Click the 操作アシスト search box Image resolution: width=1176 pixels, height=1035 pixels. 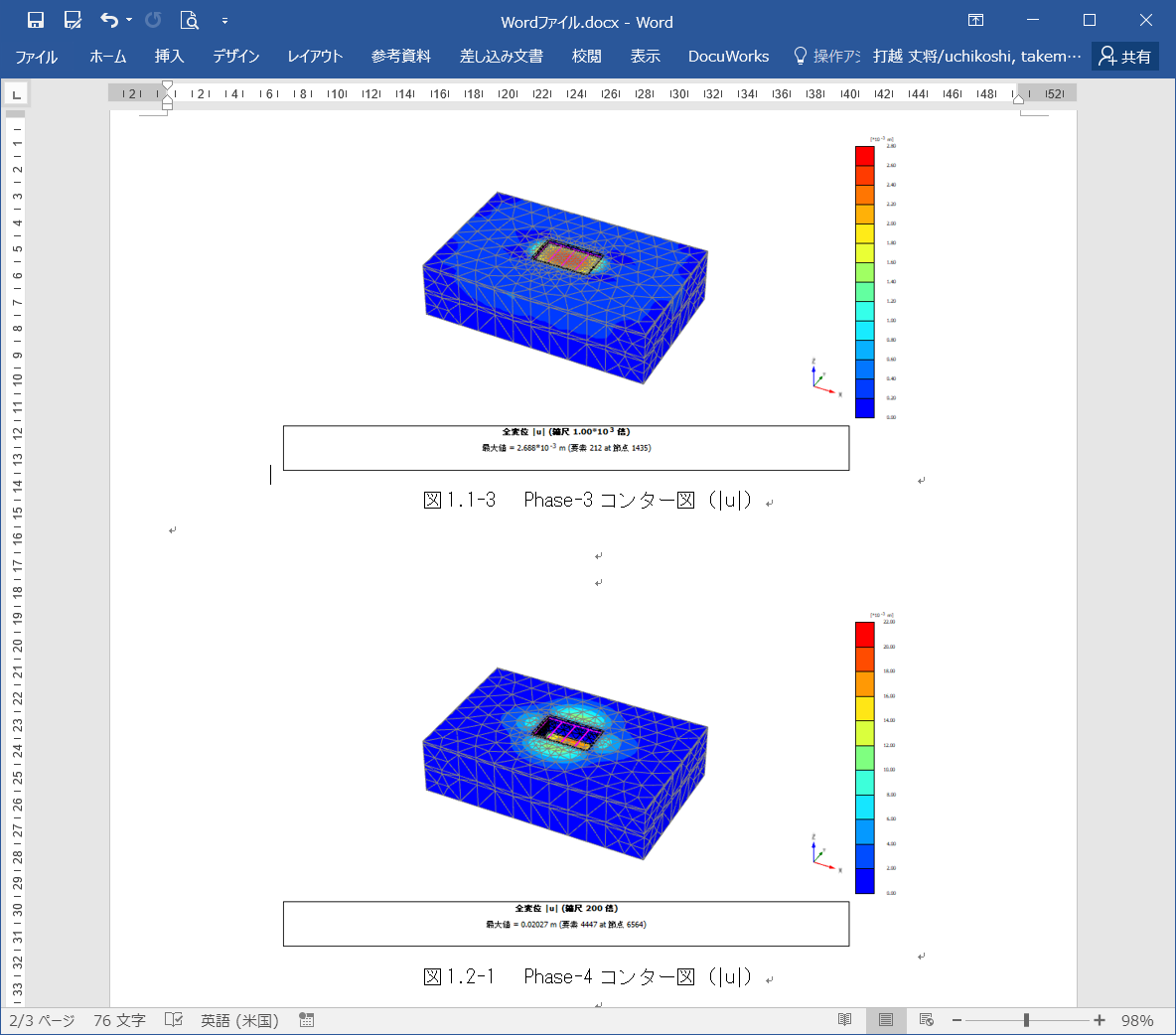pos(827,57)
